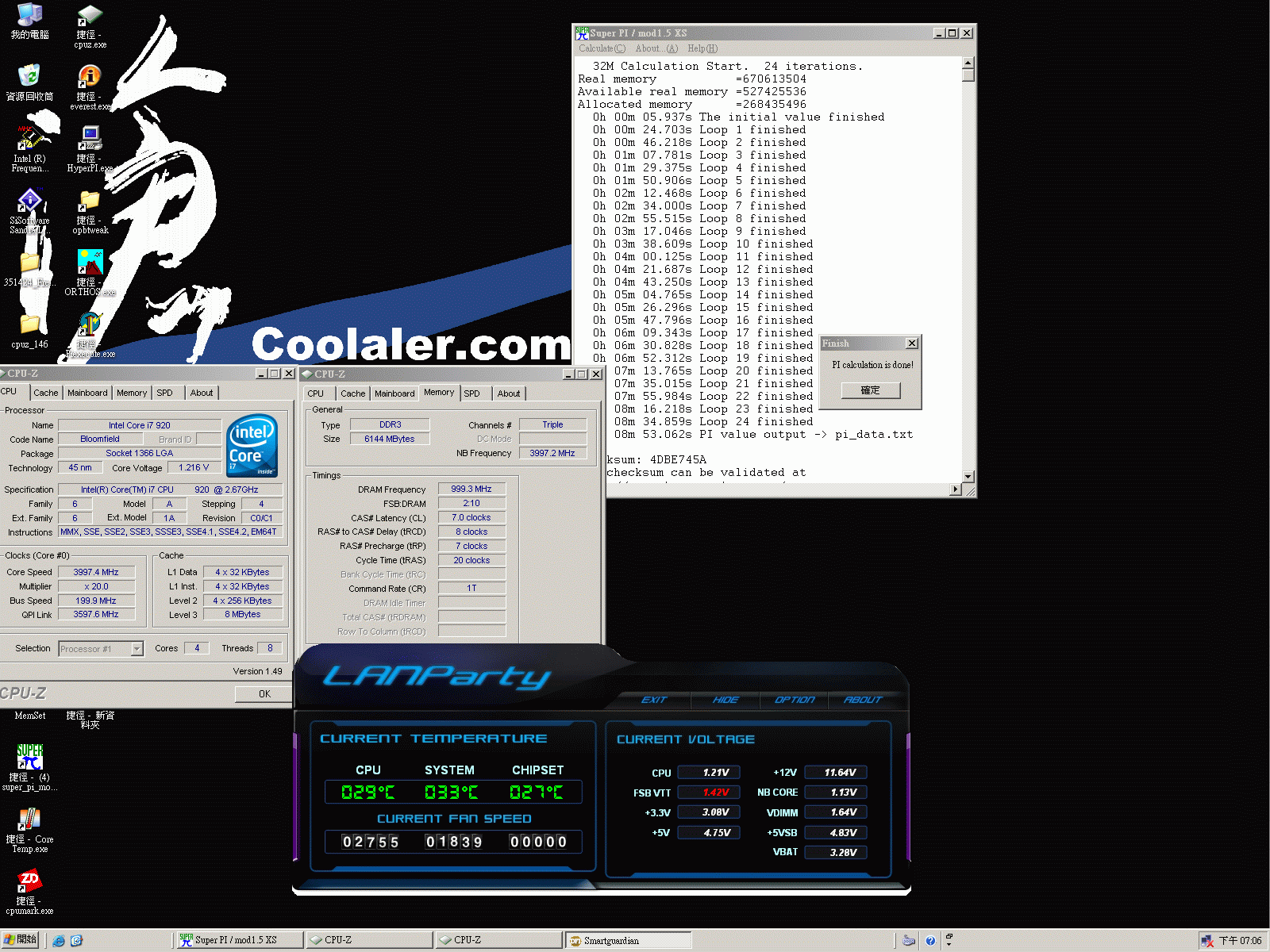Viewport: 1270px width, 952px height.
Task: Click HIDE in LANParty Smartguardian
Action: (x=725, y=700)
